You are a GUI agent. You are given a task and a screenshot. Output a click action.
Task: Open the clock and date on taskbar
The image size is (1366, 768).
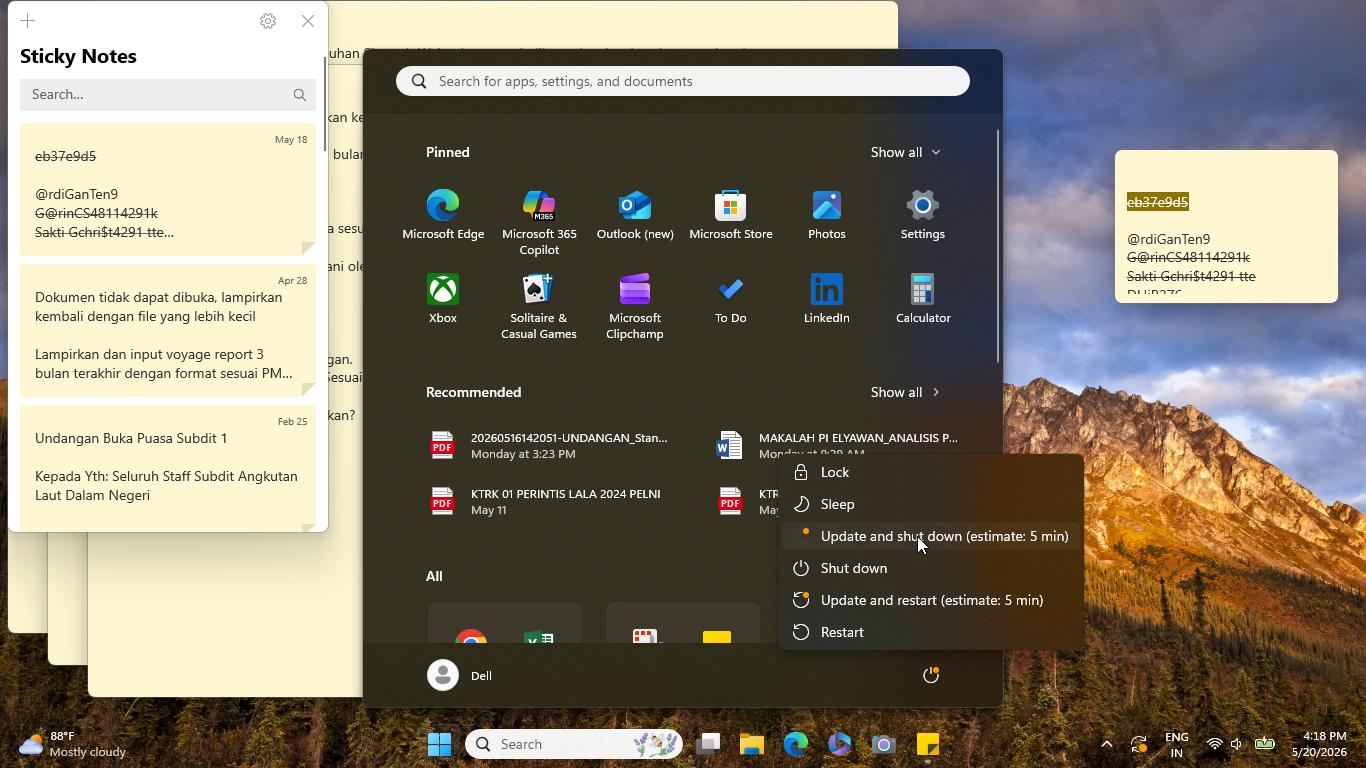point(1318,744)
